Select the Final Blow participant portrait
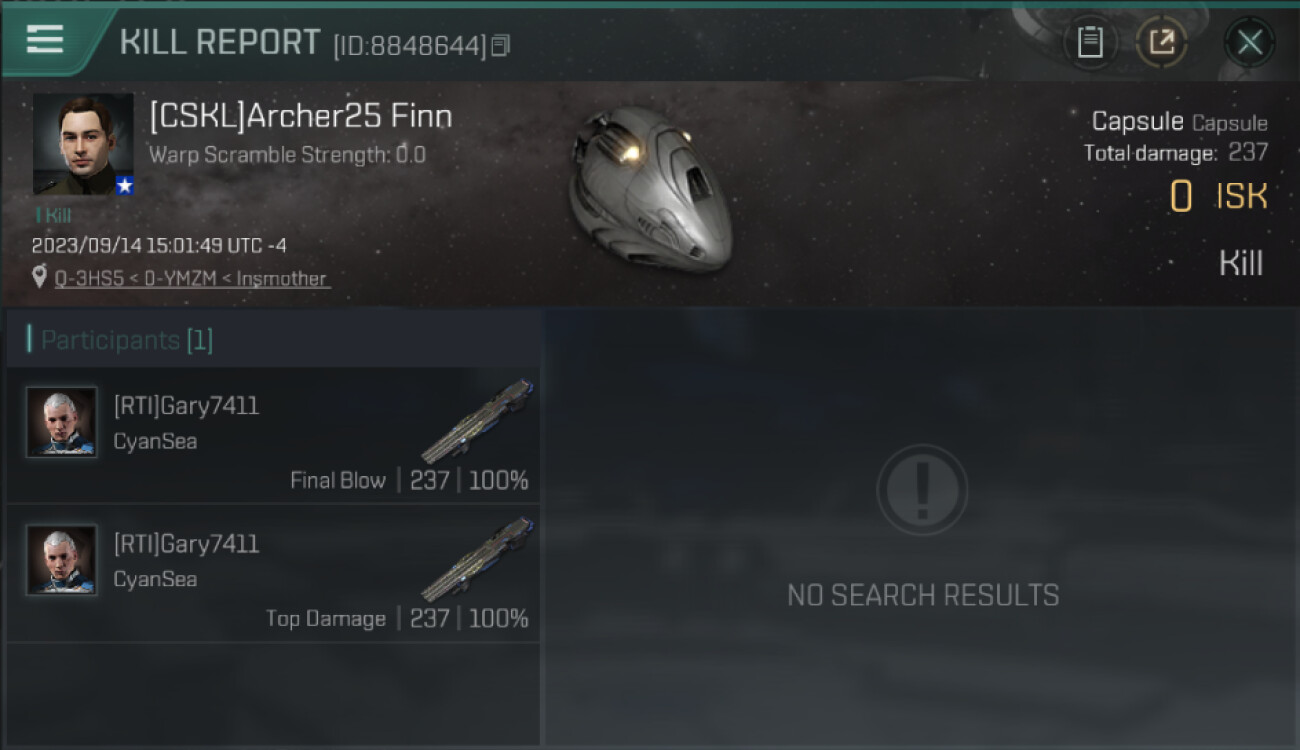Screen dimensions: 1300x750 [62, 422]
